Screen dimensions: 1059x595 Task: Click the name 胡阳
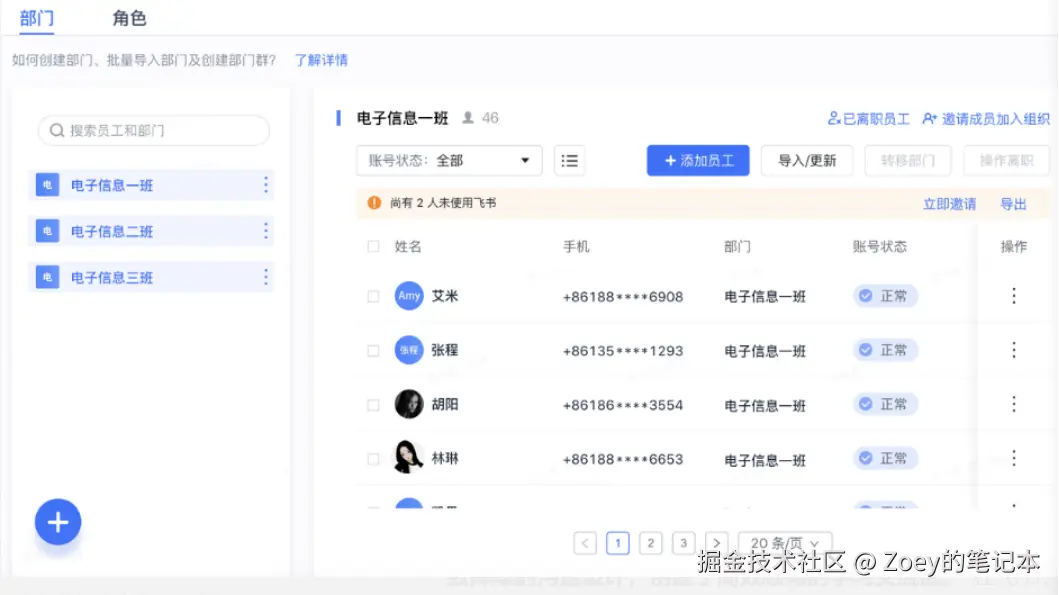[444, 404]
